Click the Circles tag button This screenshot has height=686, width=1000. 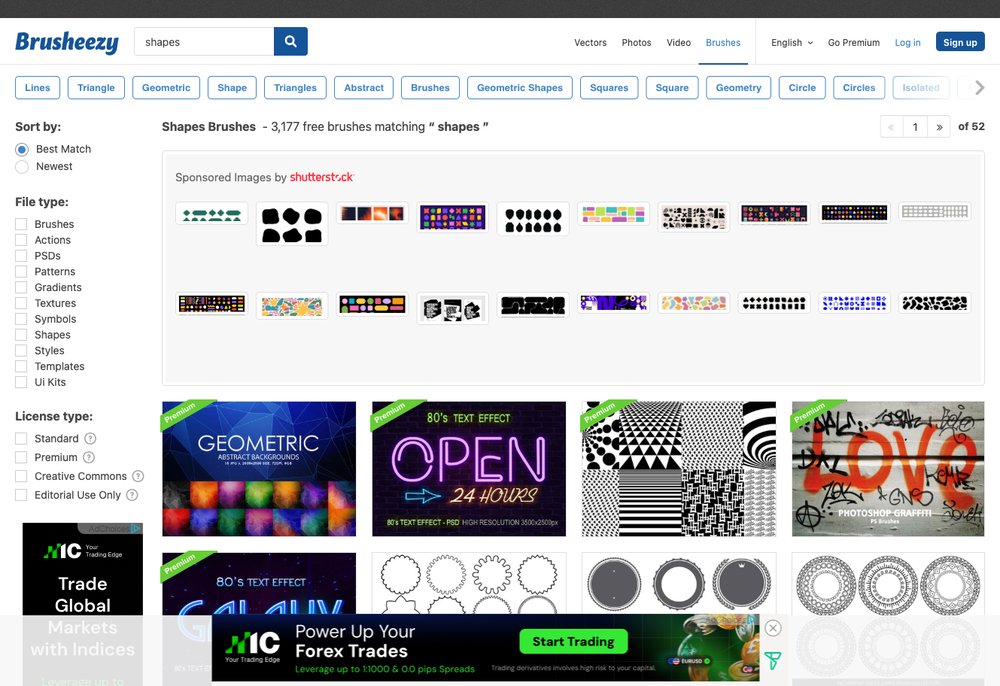859,88
